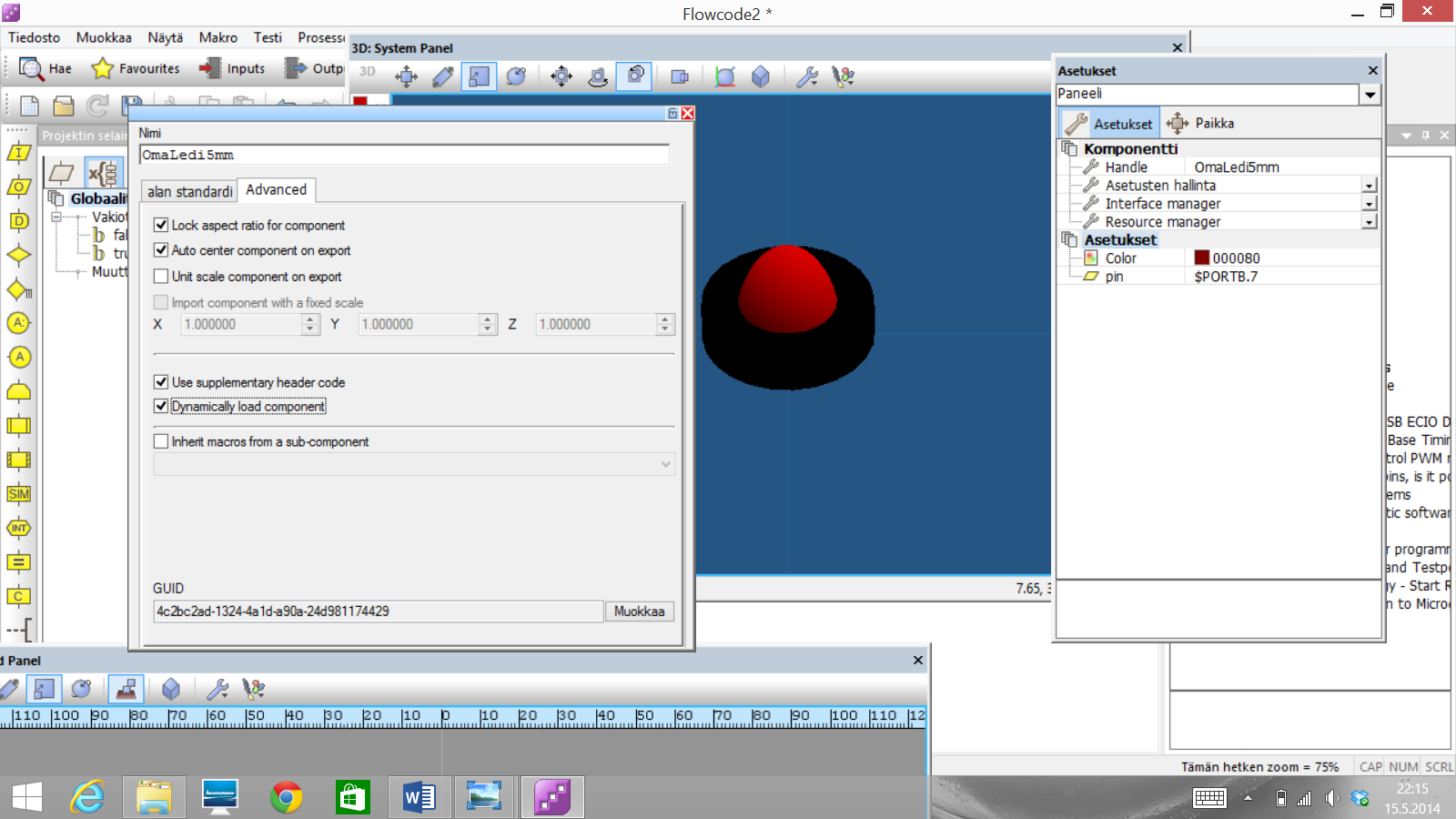Select the Calculation '=' icon

click(x=19, y=562)
